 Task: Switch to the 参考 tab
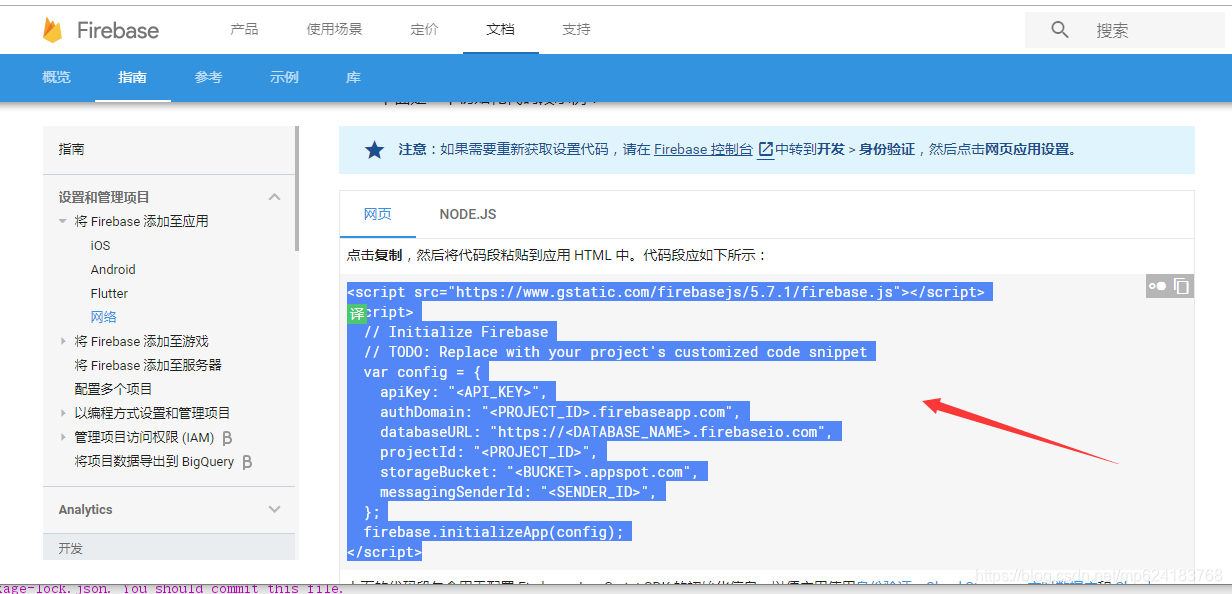coord(208,77)
